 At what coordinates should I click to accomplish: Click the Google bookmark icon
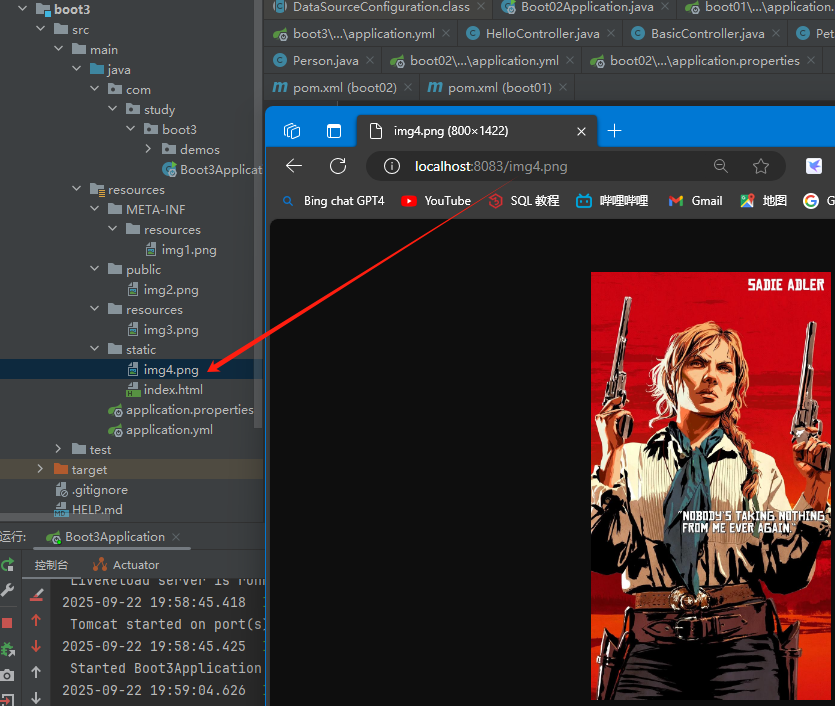pyautogui.click(x=811, y=201)
